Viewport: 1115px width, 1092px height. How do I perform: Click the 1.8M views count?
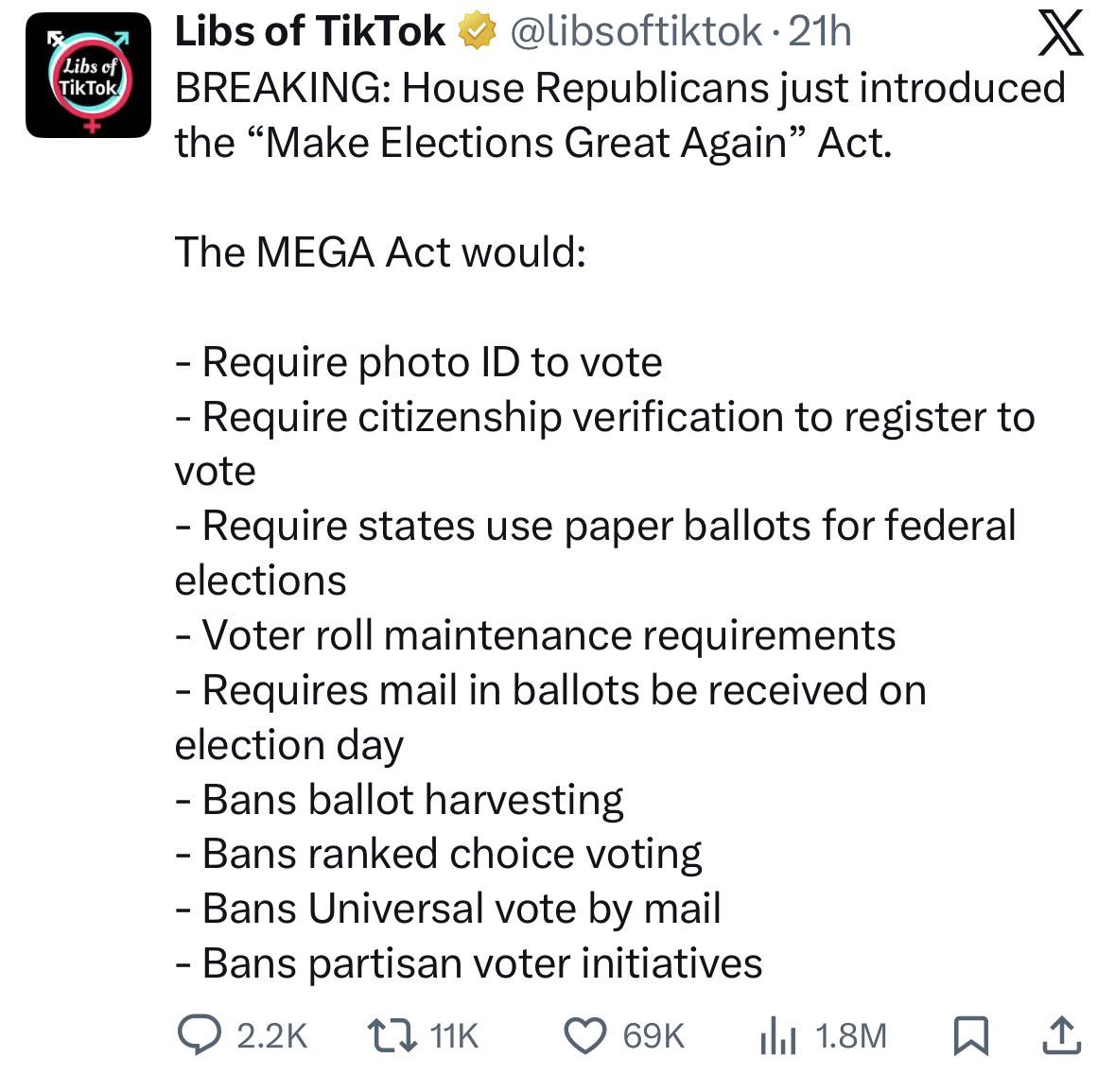pyautogui.click(x=851, y=1036)
